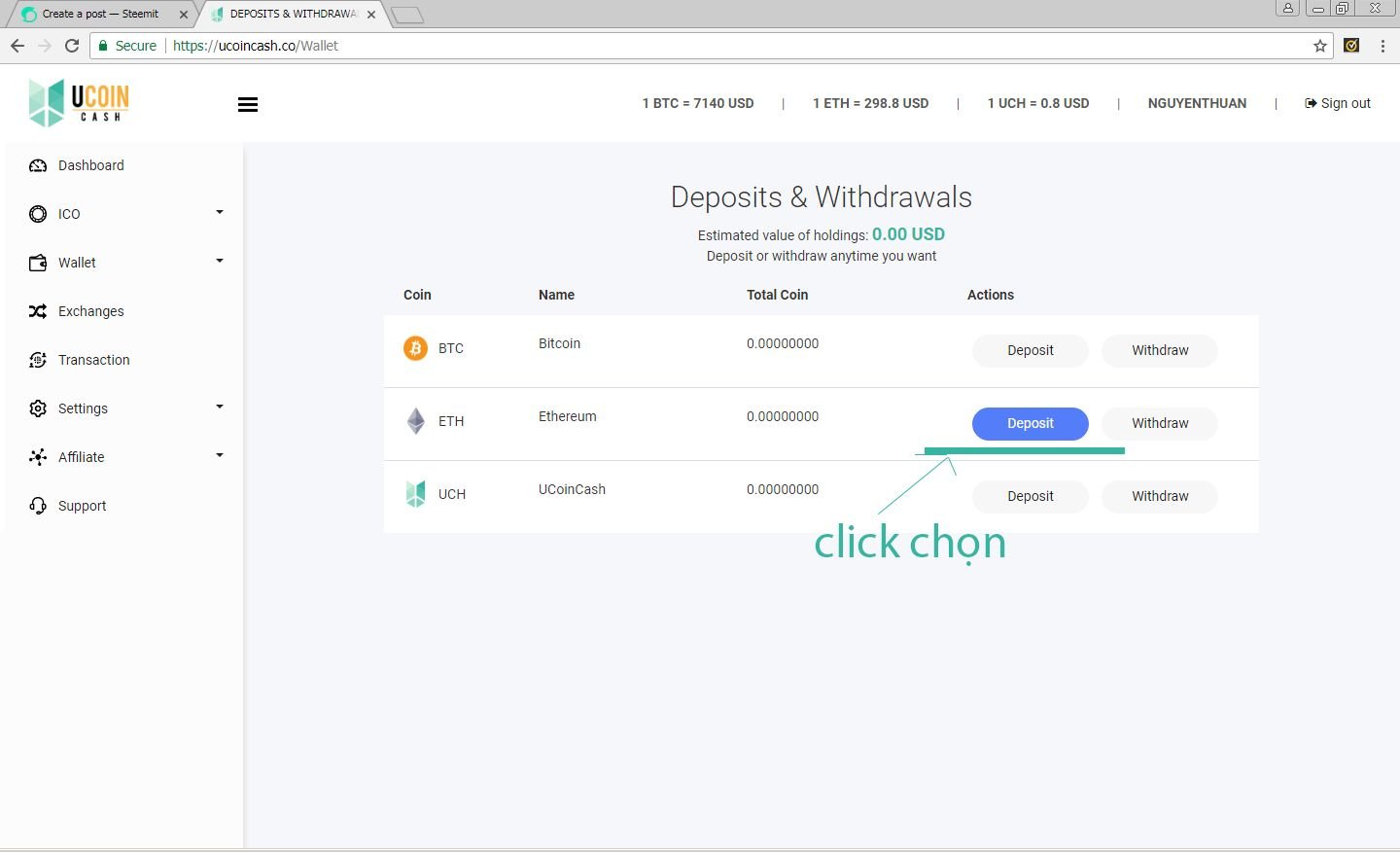Click the UCoinCash name cell
This screenshot has height=852, width=1400.
(572, 489)
